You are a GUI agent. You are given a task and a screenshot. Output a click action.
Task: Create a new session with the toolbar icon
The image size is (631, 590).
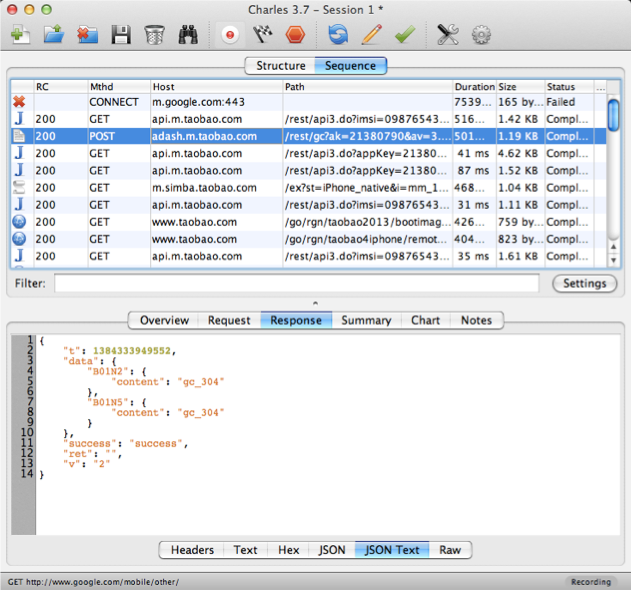tap(20, 35)
